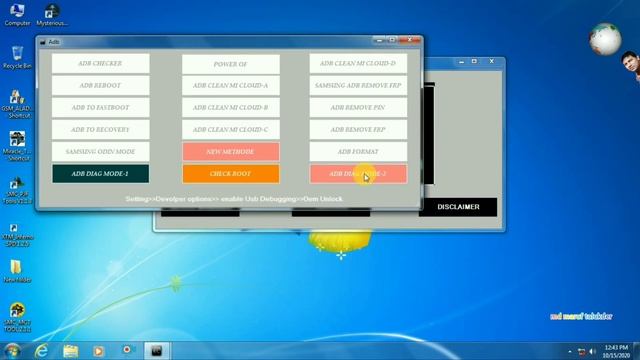Screen dimensions: 640x360
Task: Click the POWER OF button
Action: [231, 64]
